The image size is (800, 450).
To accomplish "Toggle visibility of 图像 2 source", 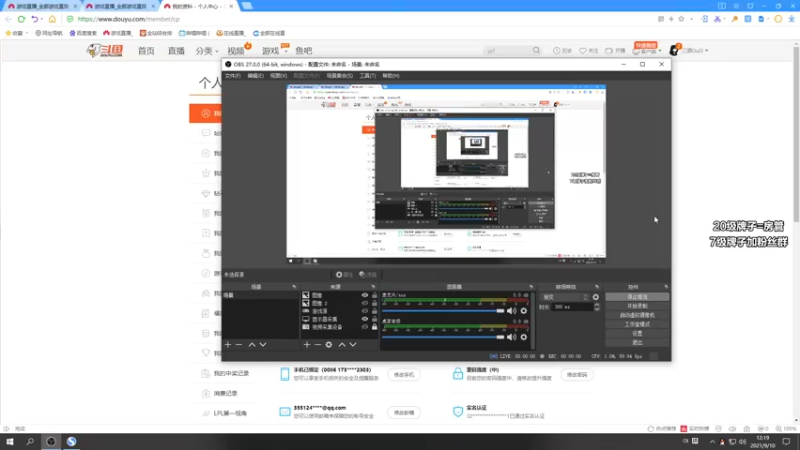I will click(x=365, y=303).
